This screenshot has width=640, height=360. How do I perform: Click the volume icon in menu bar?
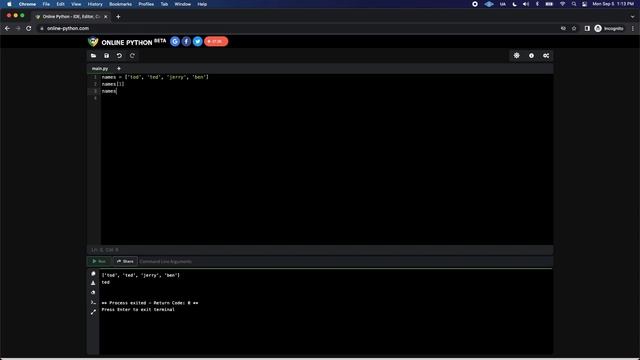point(526,4)
